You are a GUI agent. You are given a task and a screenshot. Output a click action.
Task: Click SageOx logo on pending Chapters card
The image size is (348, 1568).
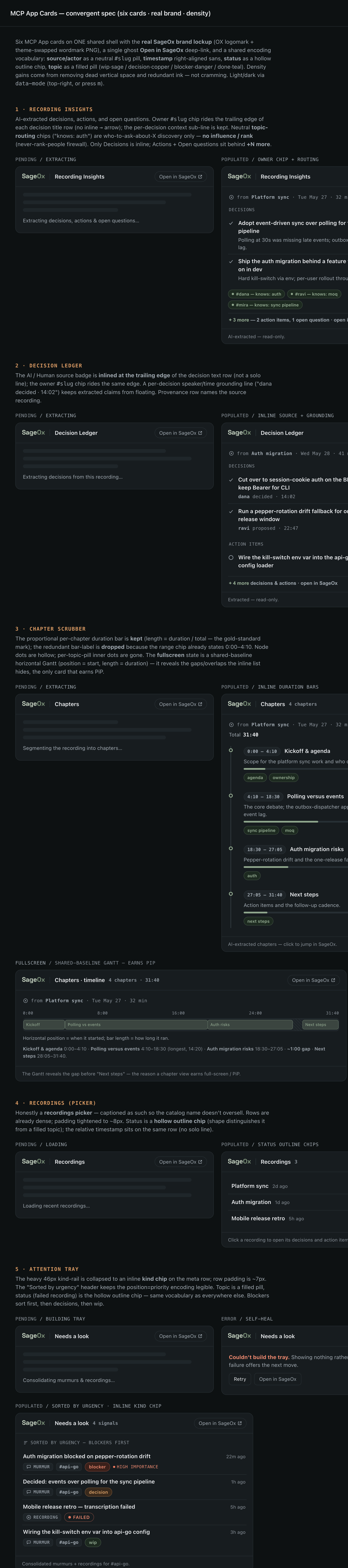coord(34,704)
